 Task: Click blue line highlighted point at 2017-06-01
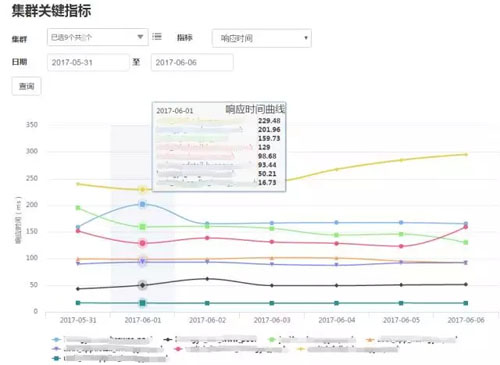coord(142,204)
